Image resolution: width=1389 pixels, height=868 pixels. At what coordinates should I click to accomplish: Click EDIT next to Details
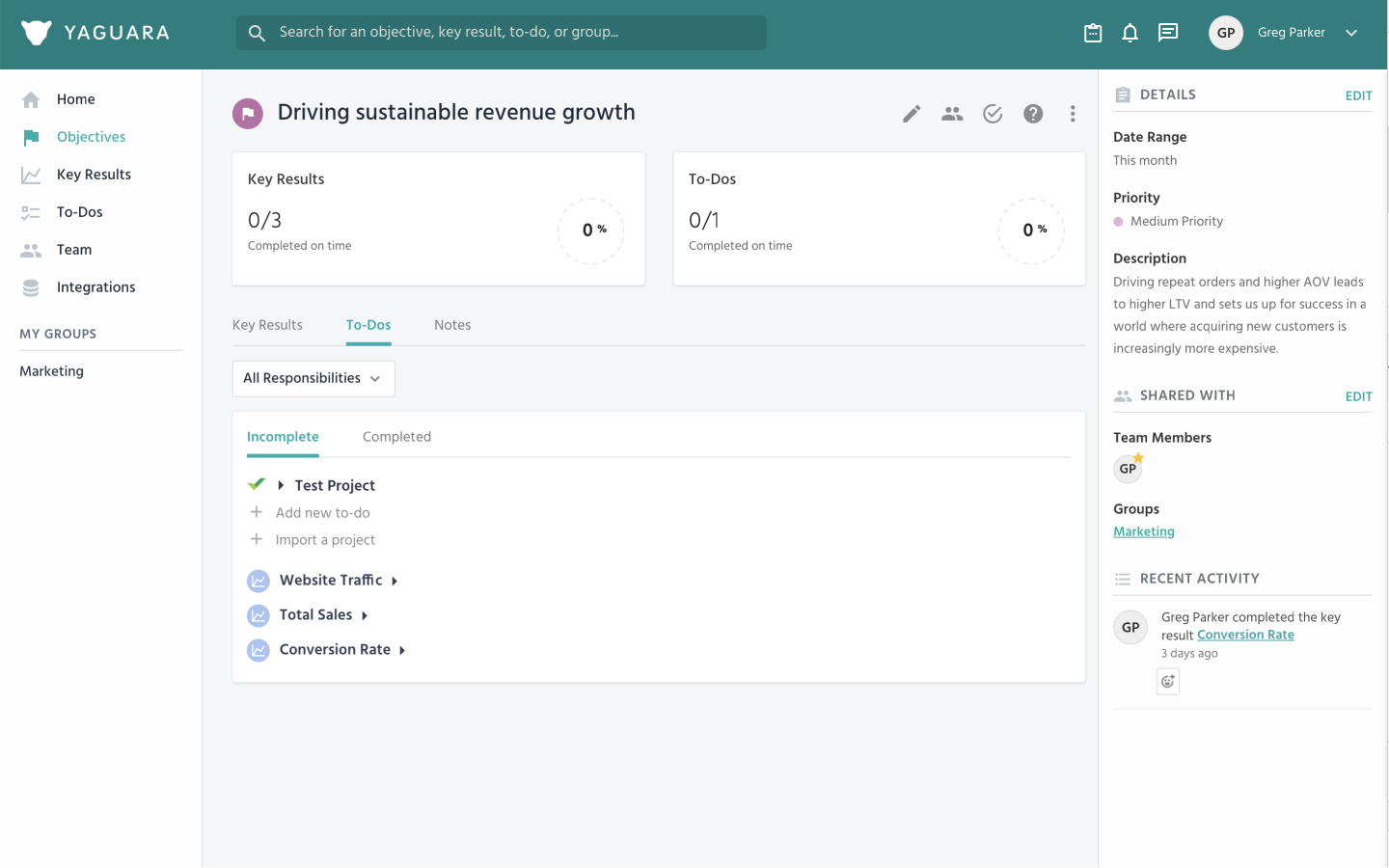tap(1358, 95)
